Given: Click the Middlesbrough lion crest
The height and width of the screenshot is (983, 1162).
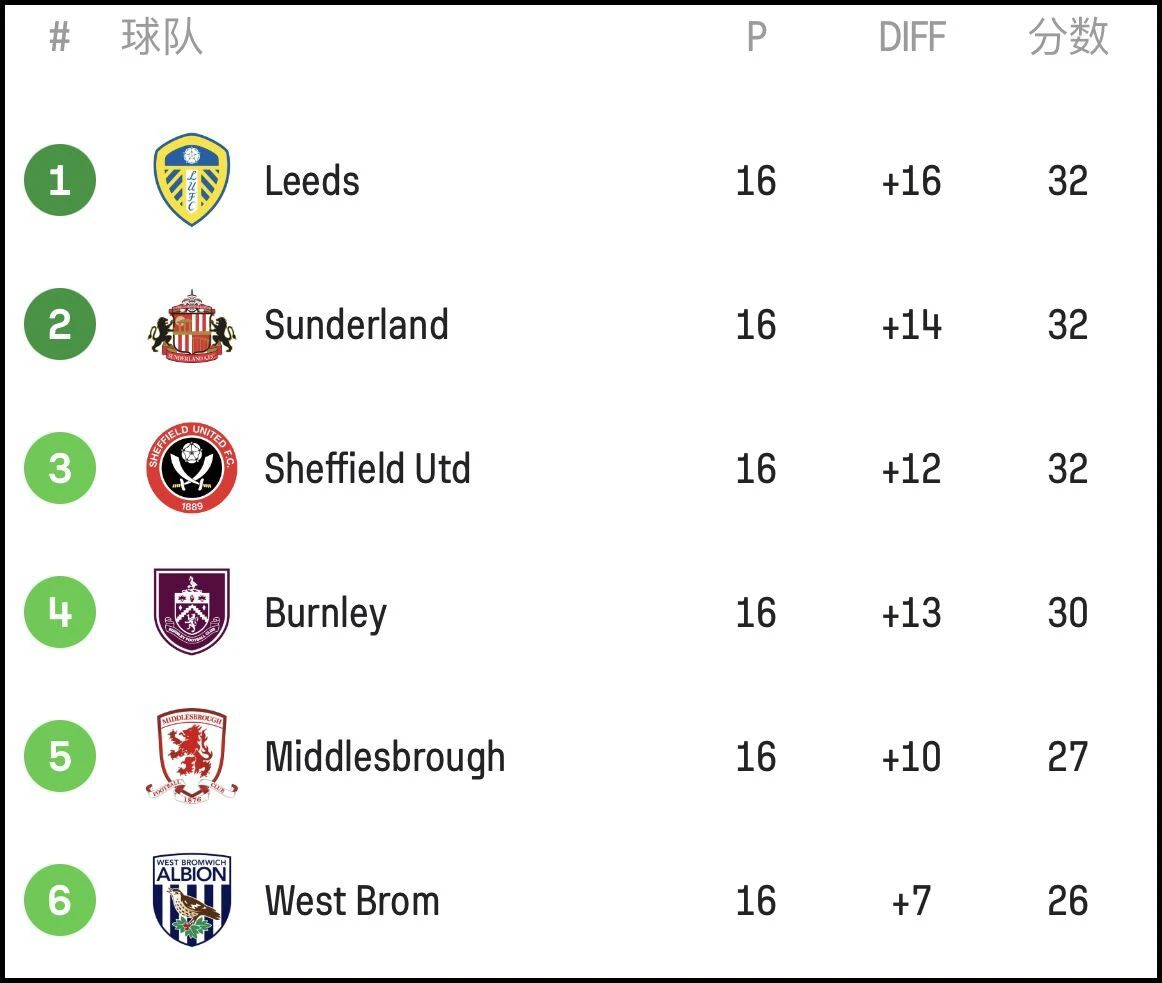Looking at the screenshot, I should click(192, 755).
